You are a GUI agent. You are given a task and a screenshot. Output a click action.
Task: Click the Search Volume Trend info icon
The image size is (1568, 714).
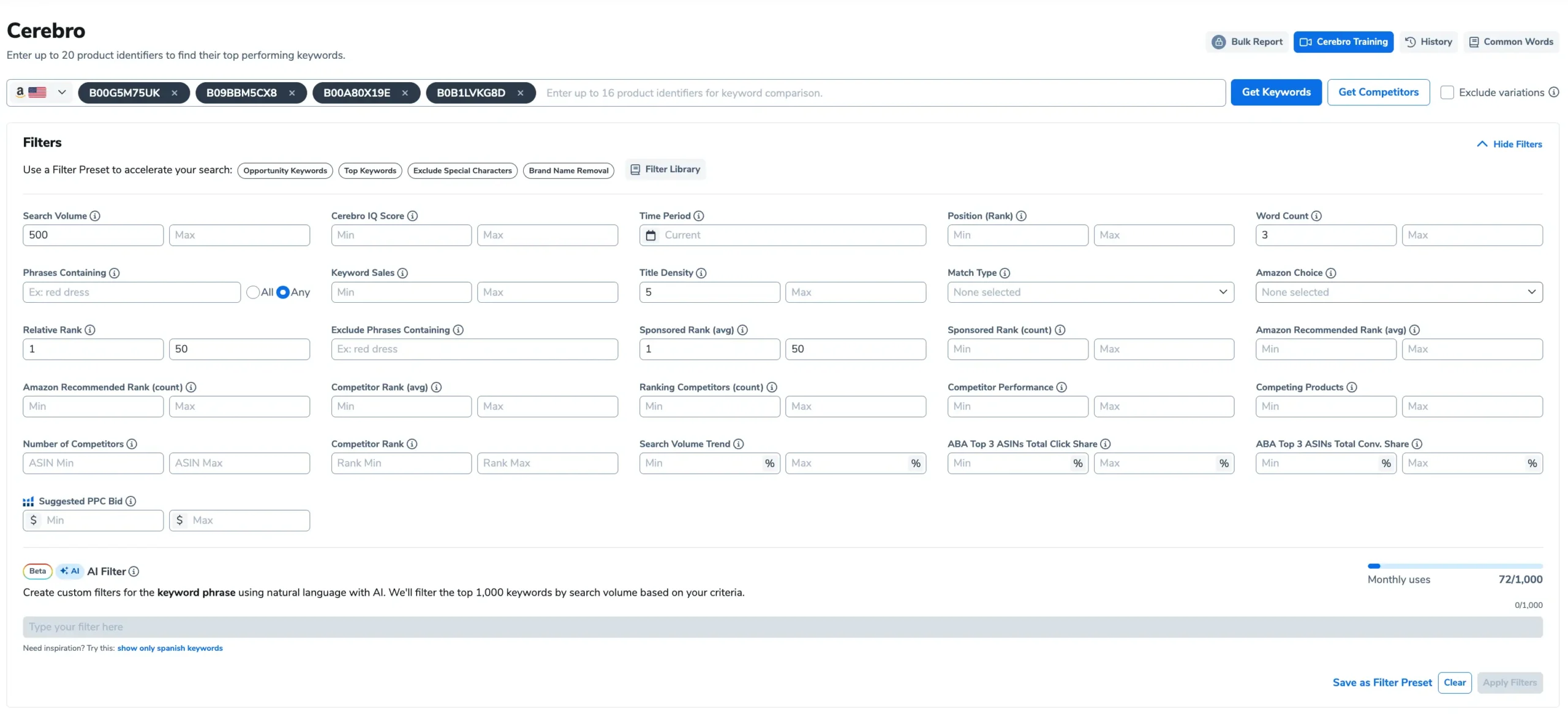(x=739, y=444)
